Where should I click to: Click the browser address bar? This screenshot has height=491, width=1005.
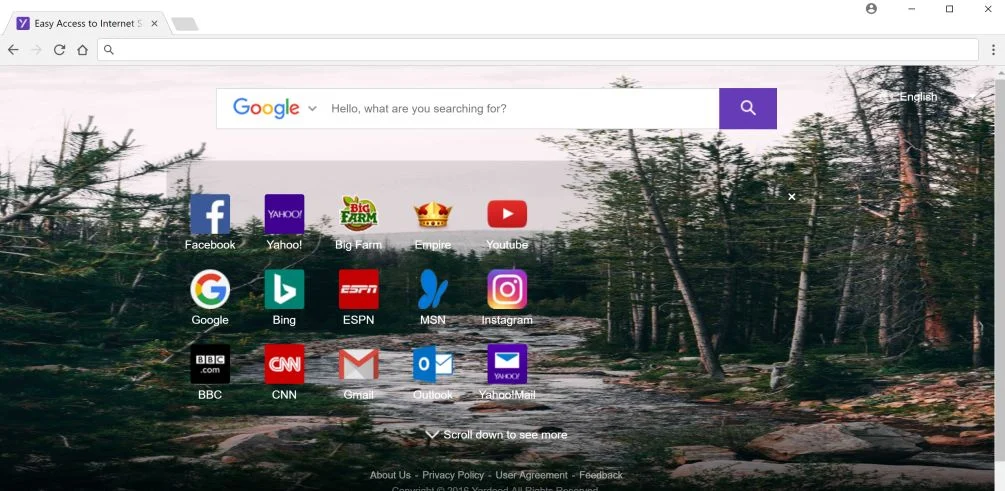click(538, 50)
